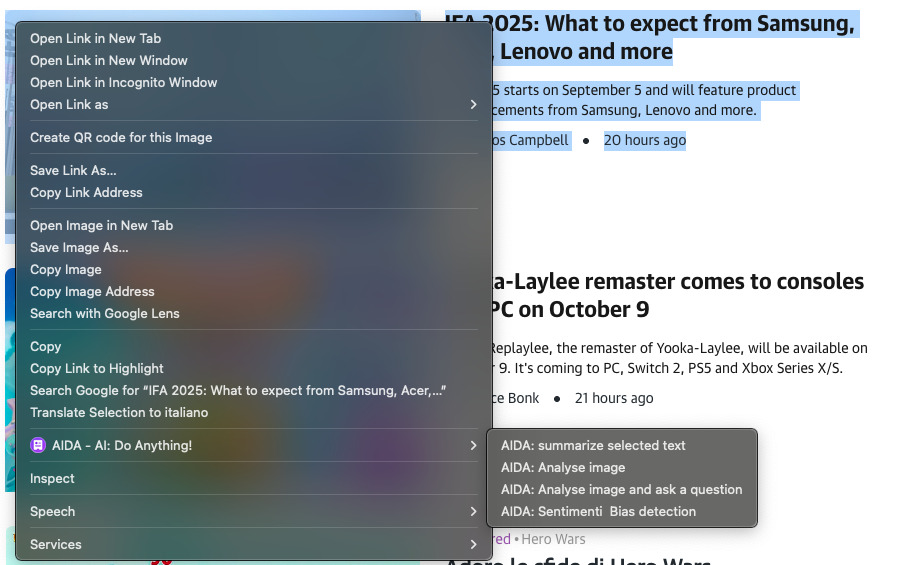The height and width of the screenshot is (565, 910).
Task: Choose Copy Link to Highlight
Action: pos(254,369)
